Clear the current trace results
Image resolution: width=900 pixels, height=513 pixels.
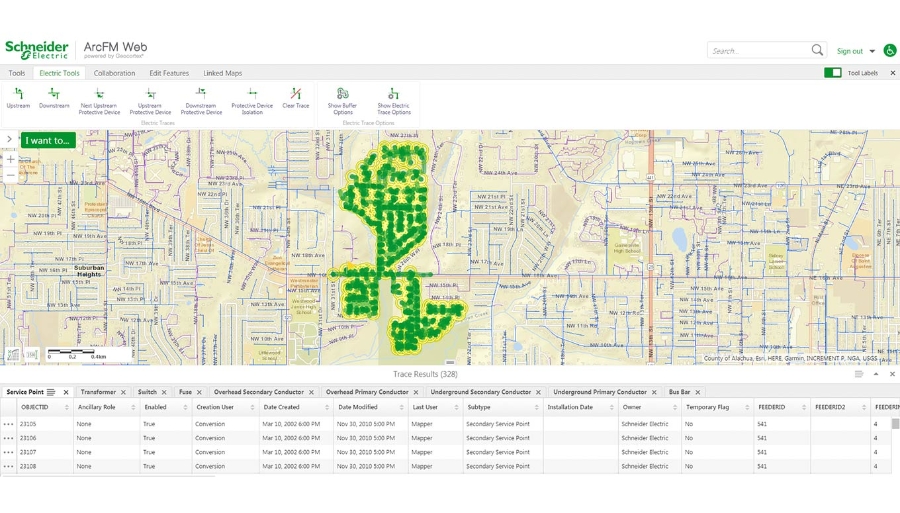[296, 98]
